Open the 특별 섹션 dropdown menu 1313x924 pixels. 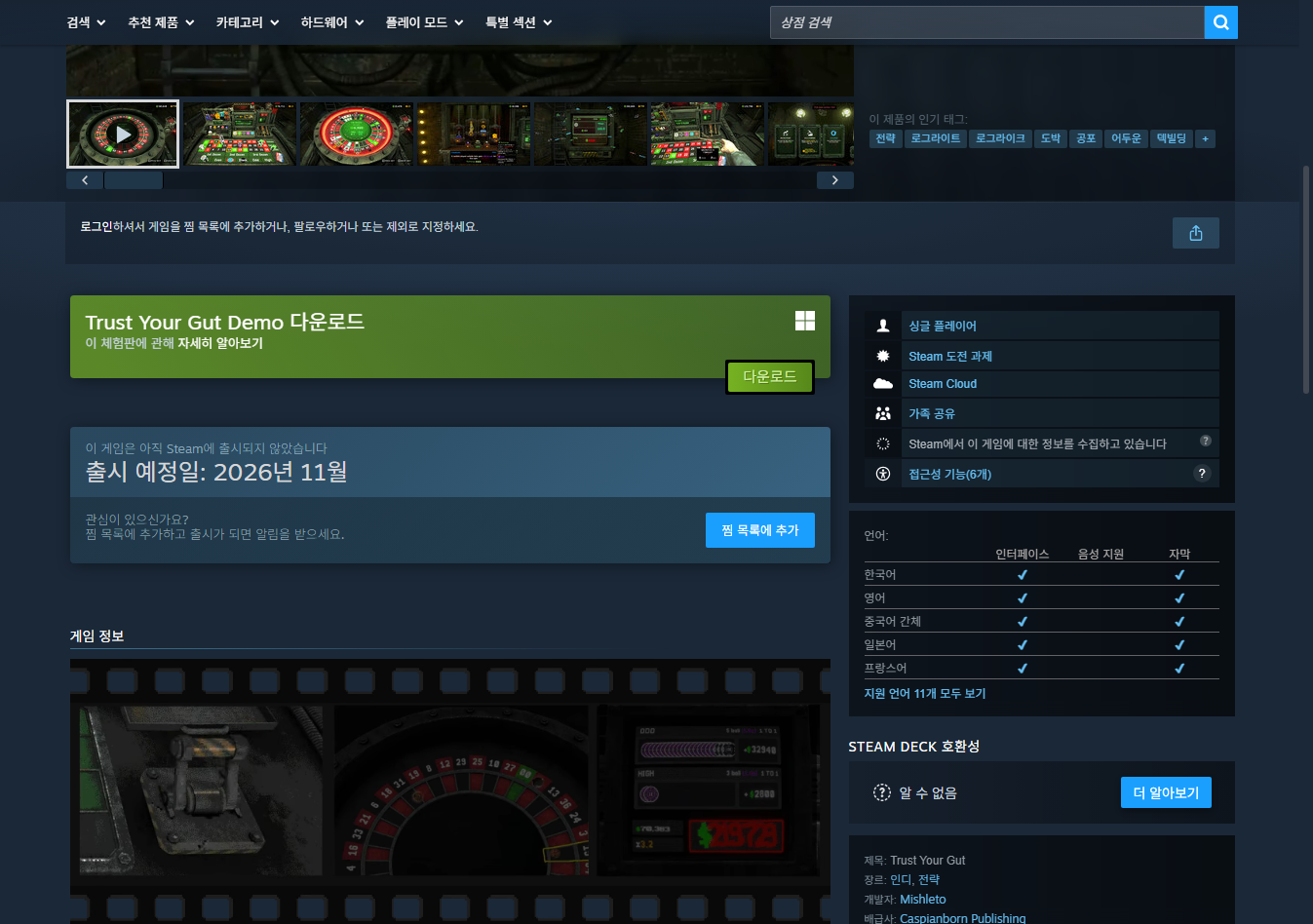click(x=519, y=22)
